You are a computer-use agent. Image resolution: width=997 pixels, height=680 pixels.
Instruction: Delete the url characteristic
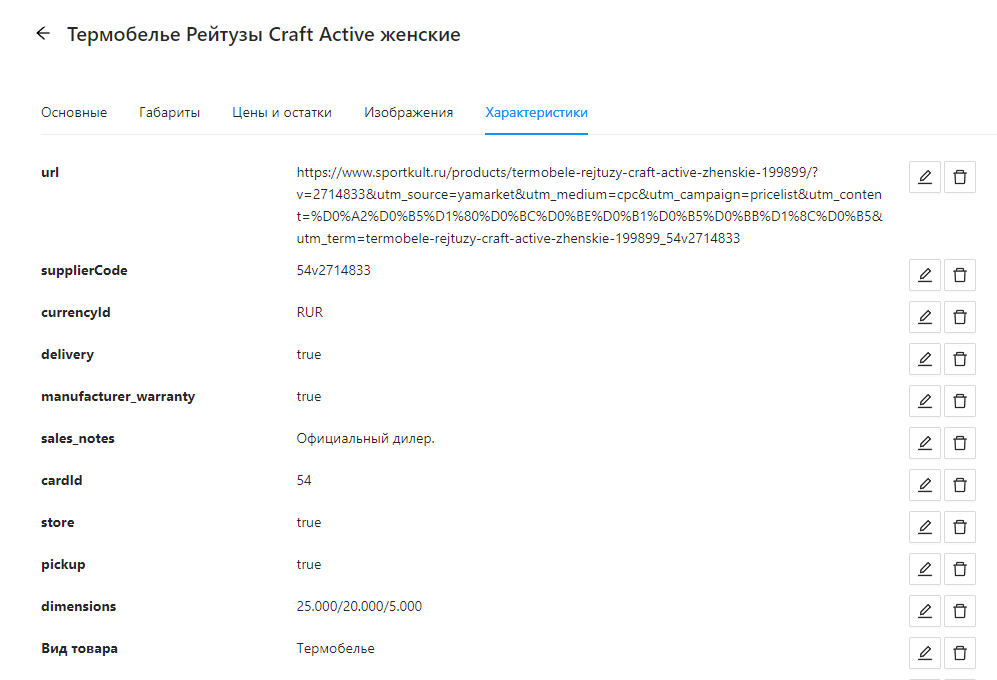[x=960, y=177]
